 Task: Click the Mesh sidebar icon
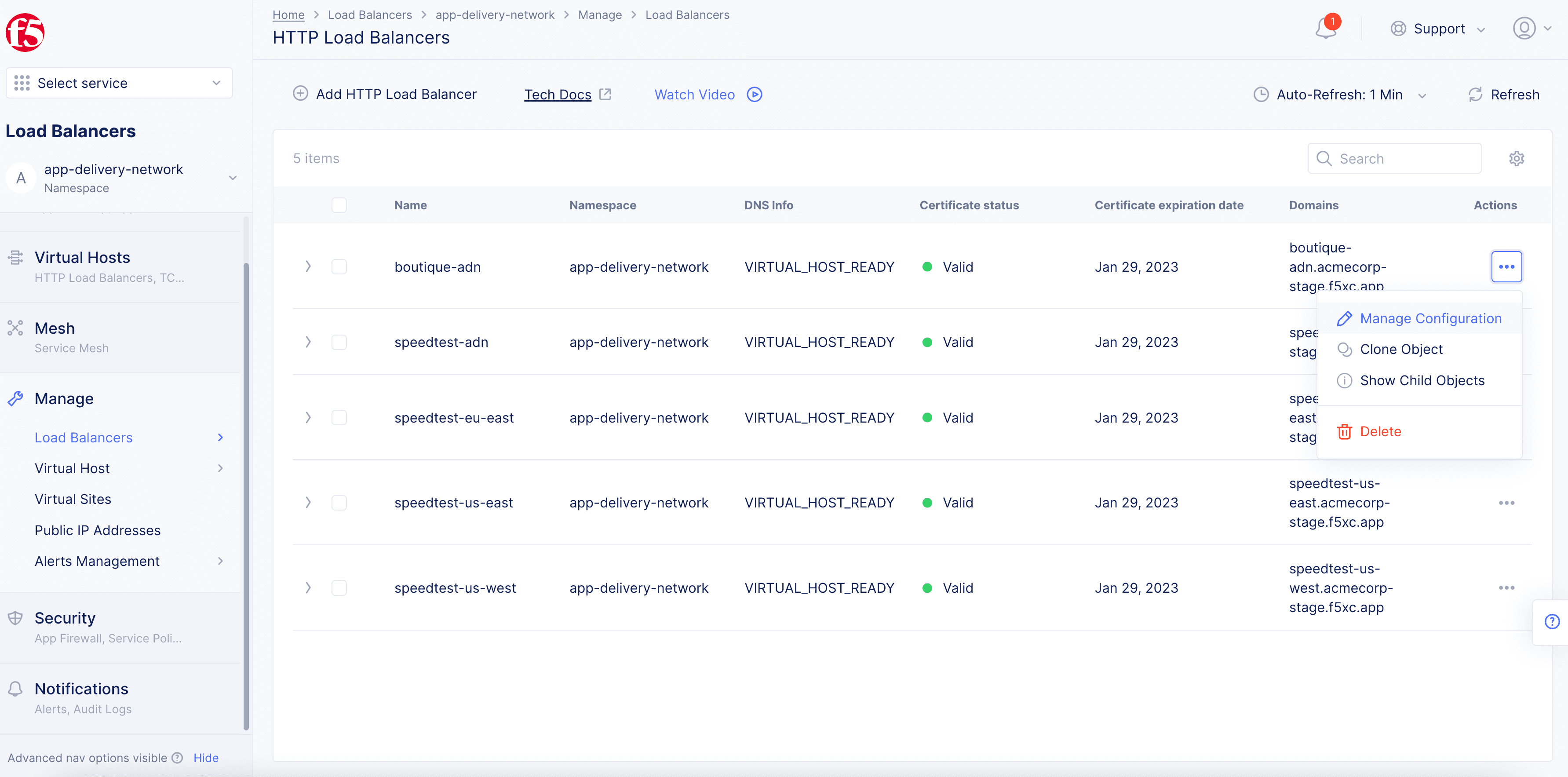[x=15, y=328]
